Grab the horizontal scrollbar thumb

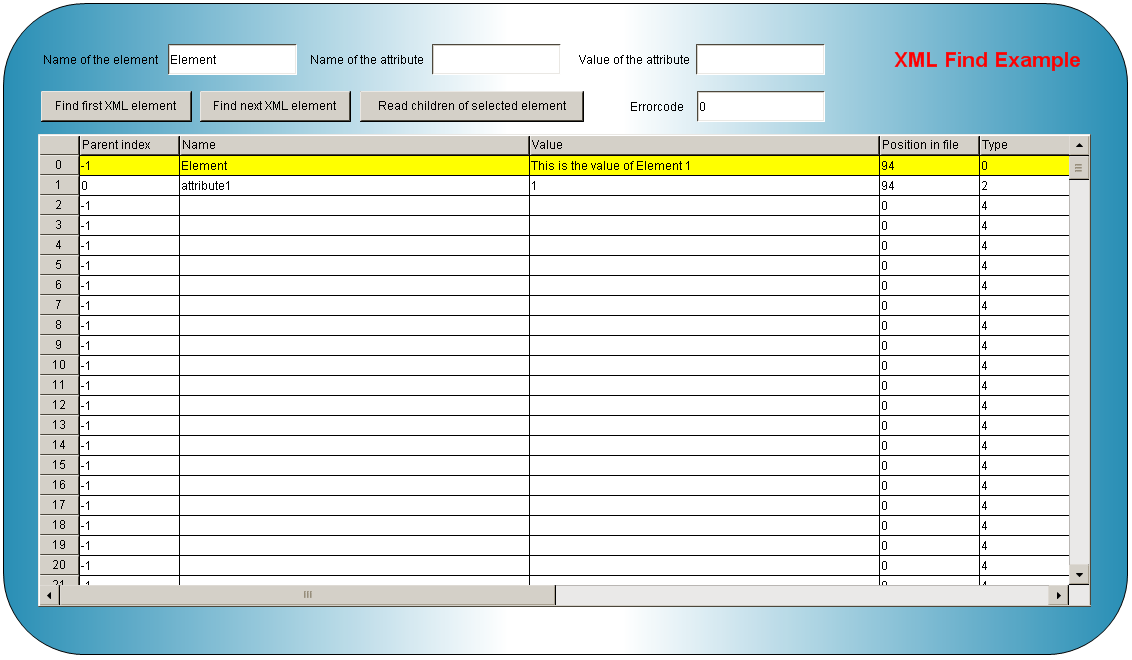(307, 595)
